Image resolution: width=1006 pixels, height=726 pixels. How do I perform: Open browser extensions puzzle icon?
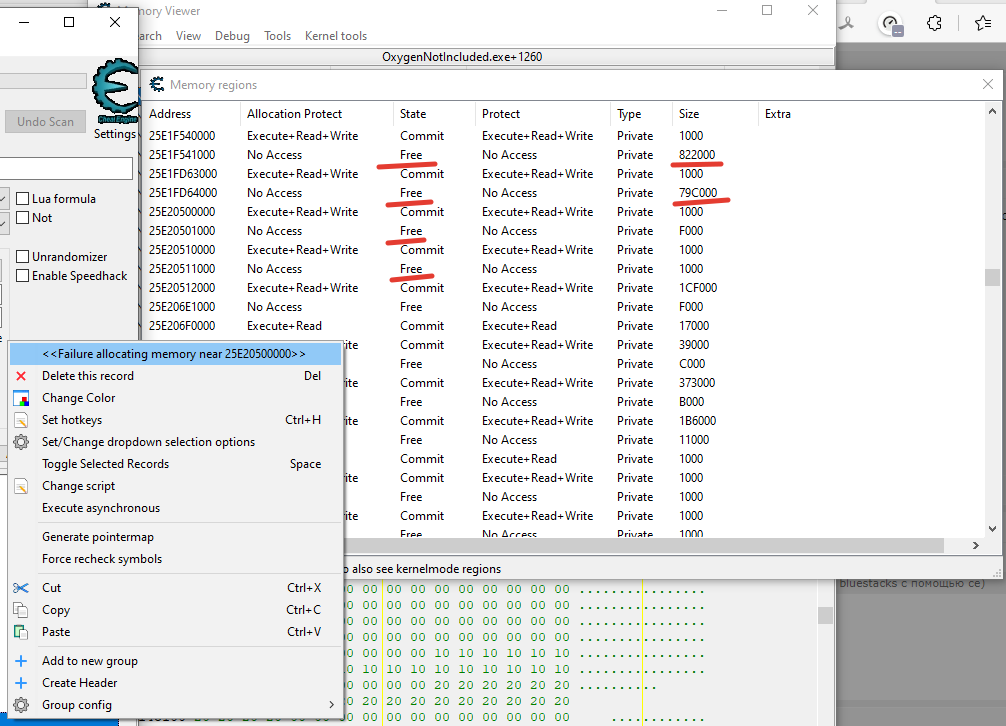pyautogui.click(x=934, y=24)
